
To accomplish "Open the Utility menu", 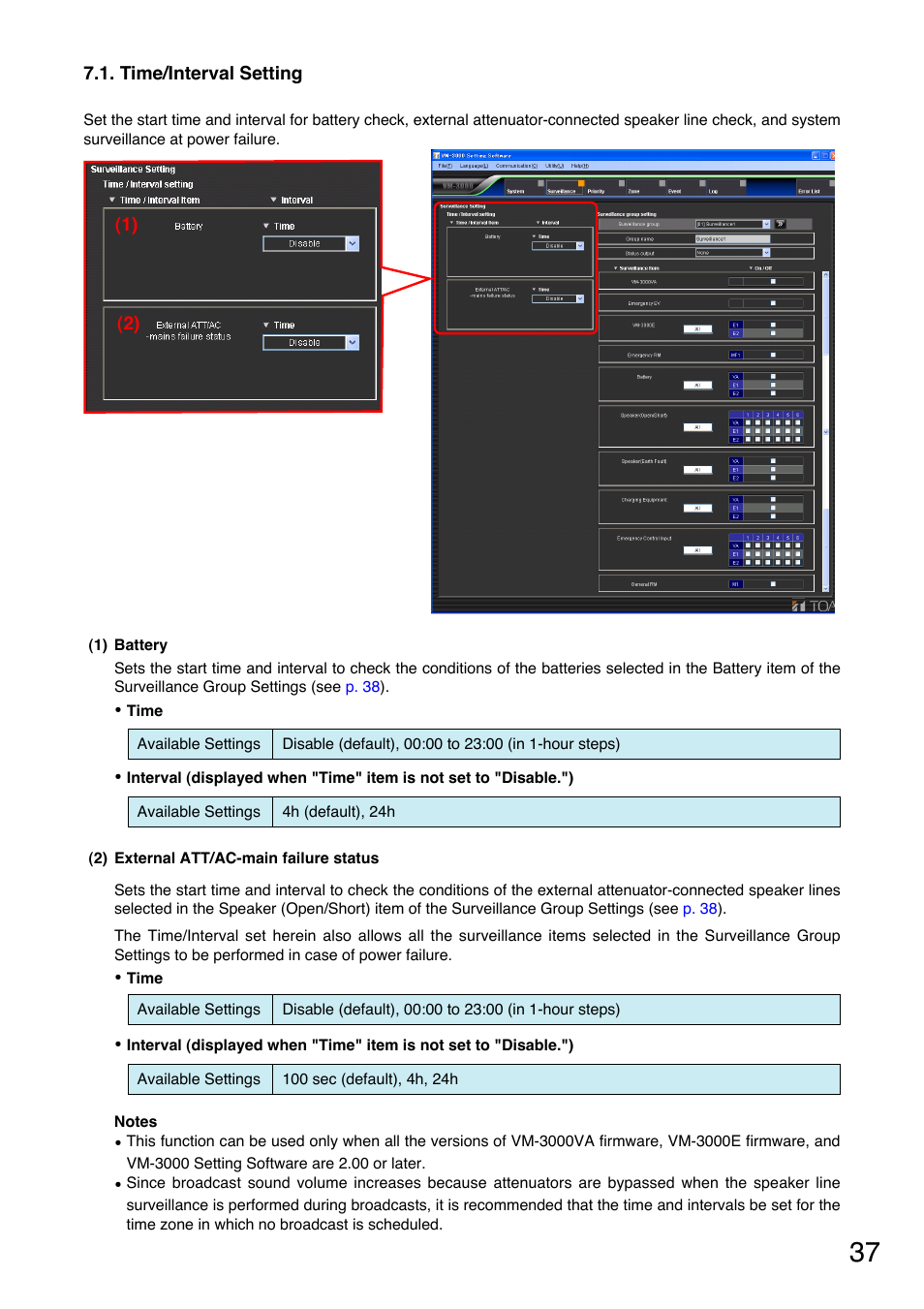I will click(x=554, y=166).
